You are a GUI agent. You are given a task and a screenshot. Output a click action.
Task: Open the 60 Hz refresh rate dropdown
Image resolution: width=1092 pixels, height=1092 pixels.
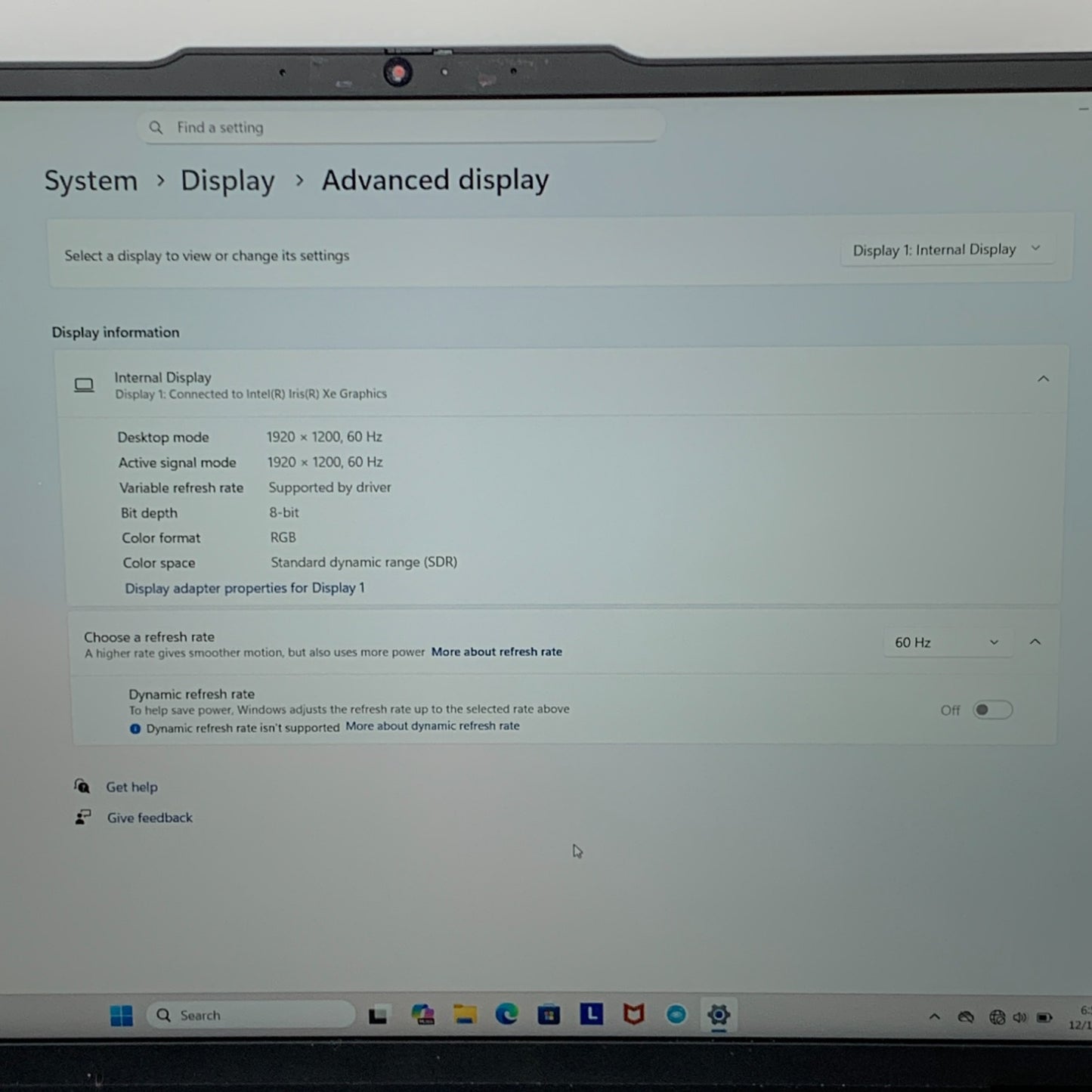pos(948,642)
